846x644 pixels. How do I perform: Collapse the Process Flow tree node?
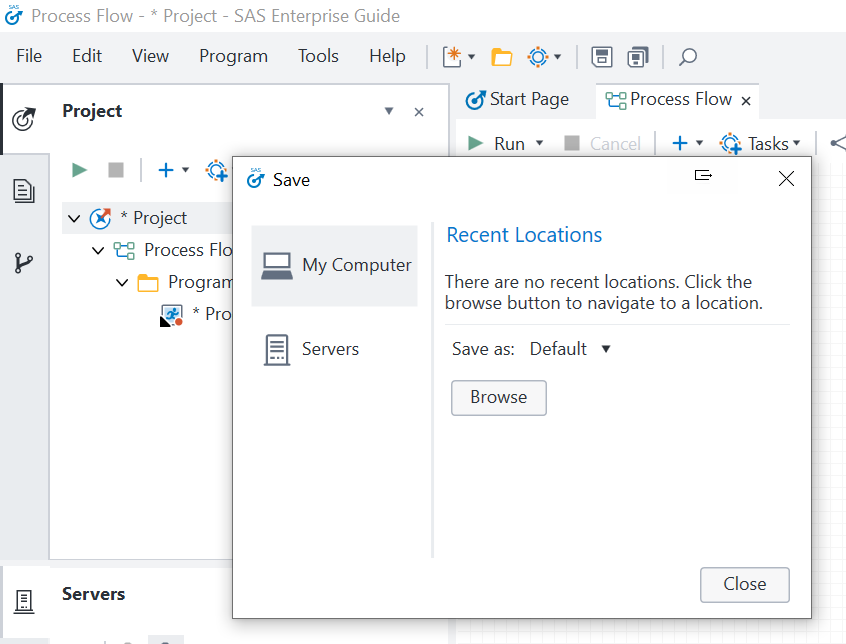tap(98, 250)
